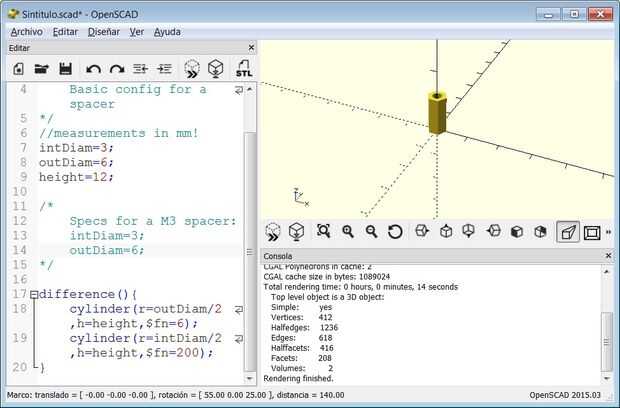Switch to the Top view

point(446,231)
